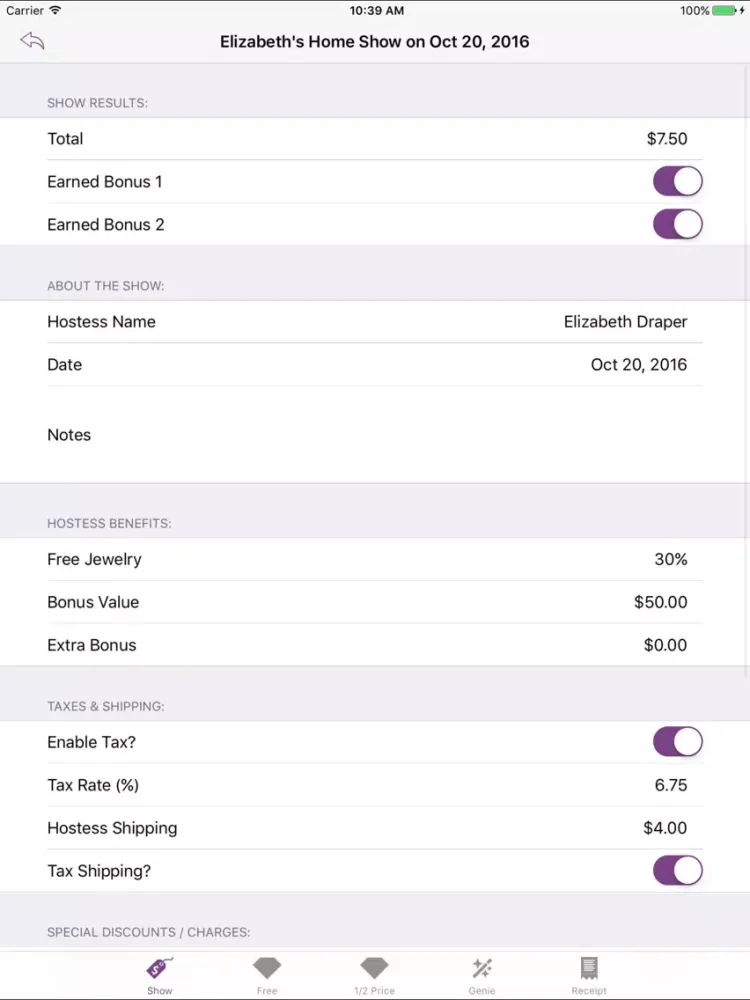Tap the Wi-Fi status icon
The image size is (750, 1000).
tap(55, 10)
